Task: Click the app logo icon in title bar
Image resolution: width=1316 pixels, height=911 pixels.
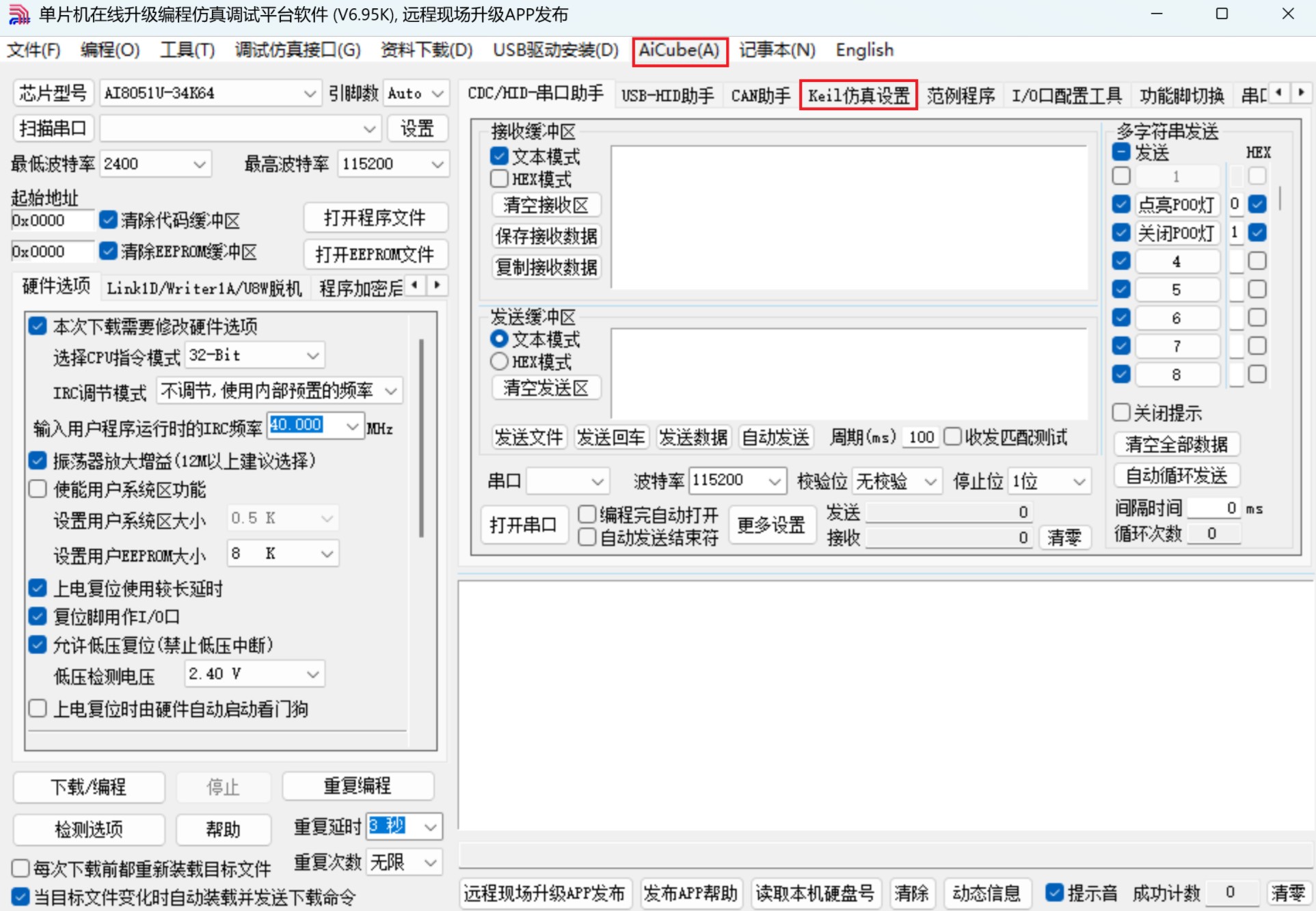Action: [18, 14]
